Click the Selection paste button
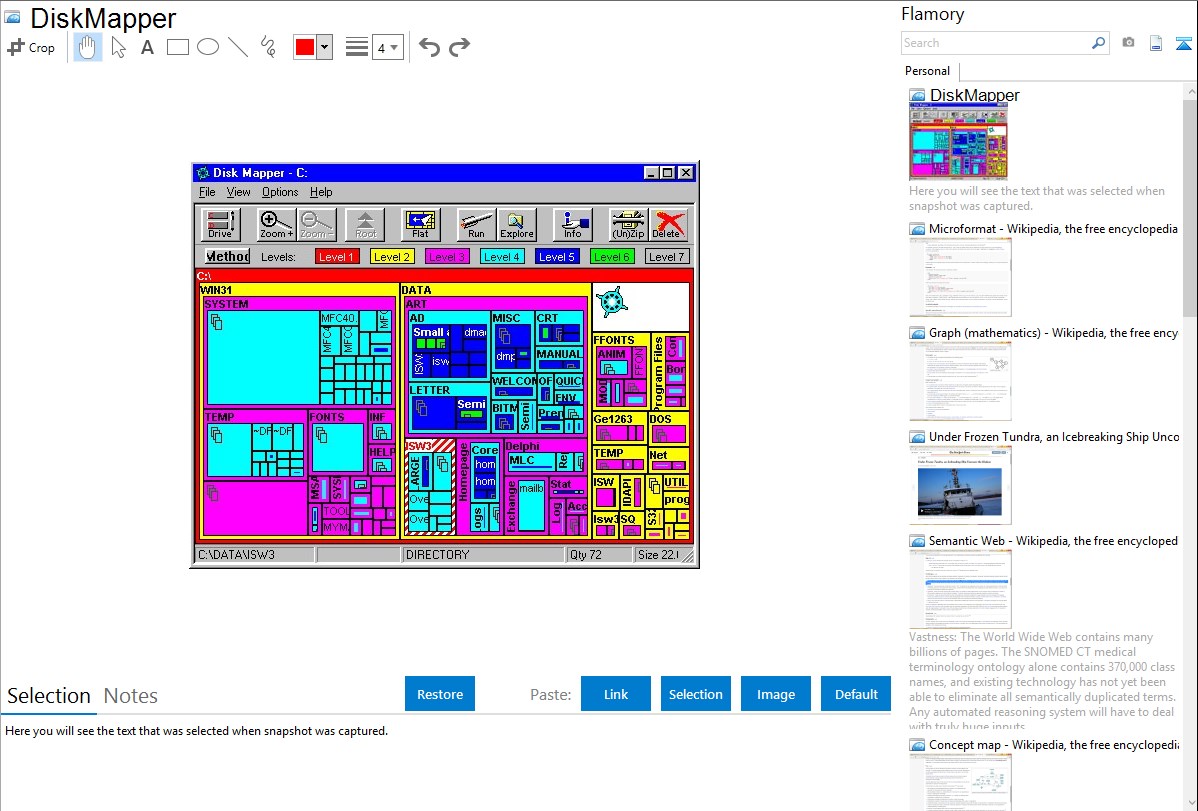 [695, 694]
